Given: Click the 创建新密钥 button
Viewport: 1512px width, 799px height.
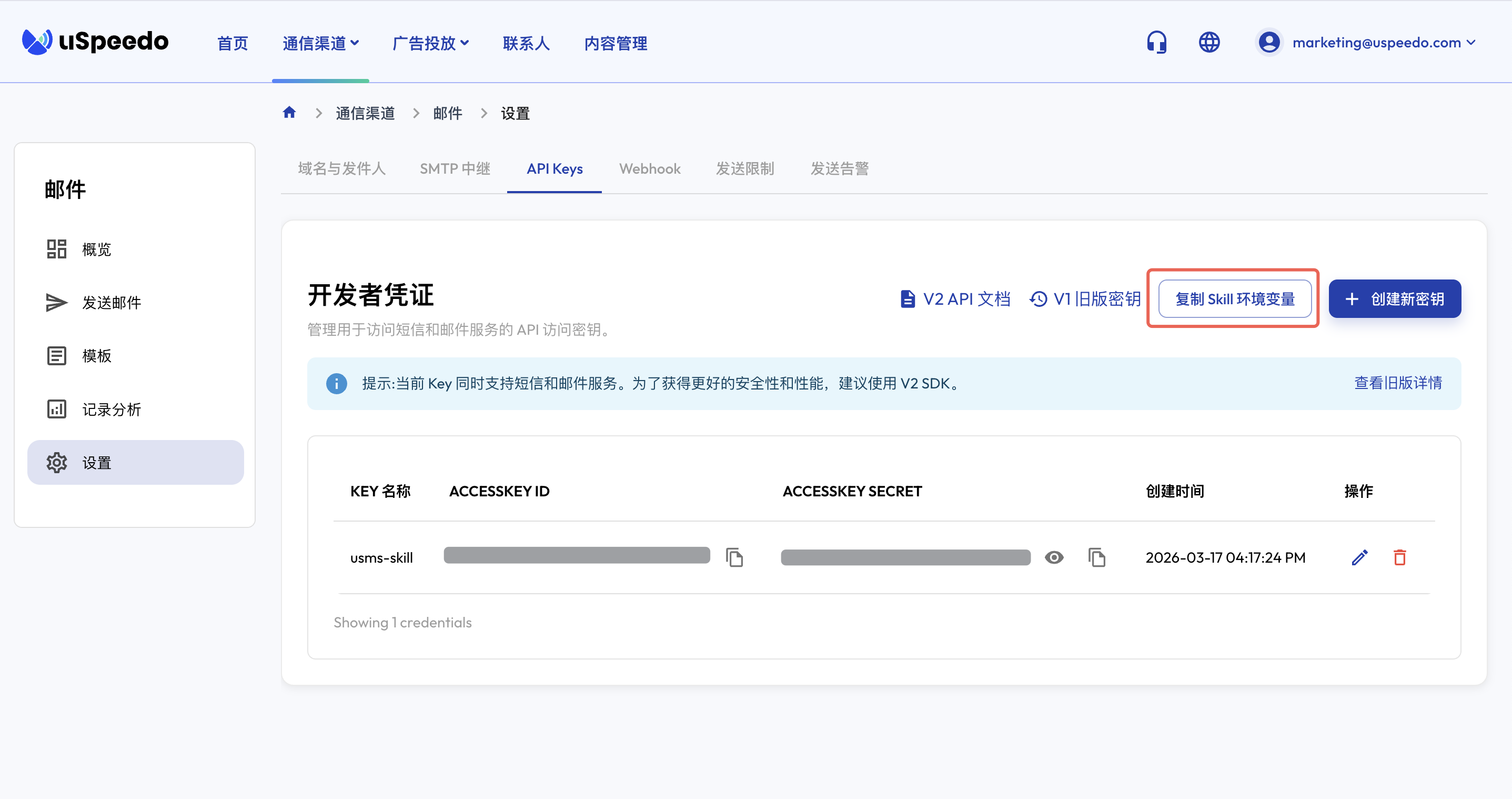Looking at the screenshot, I should click(x=1394, y=299).
